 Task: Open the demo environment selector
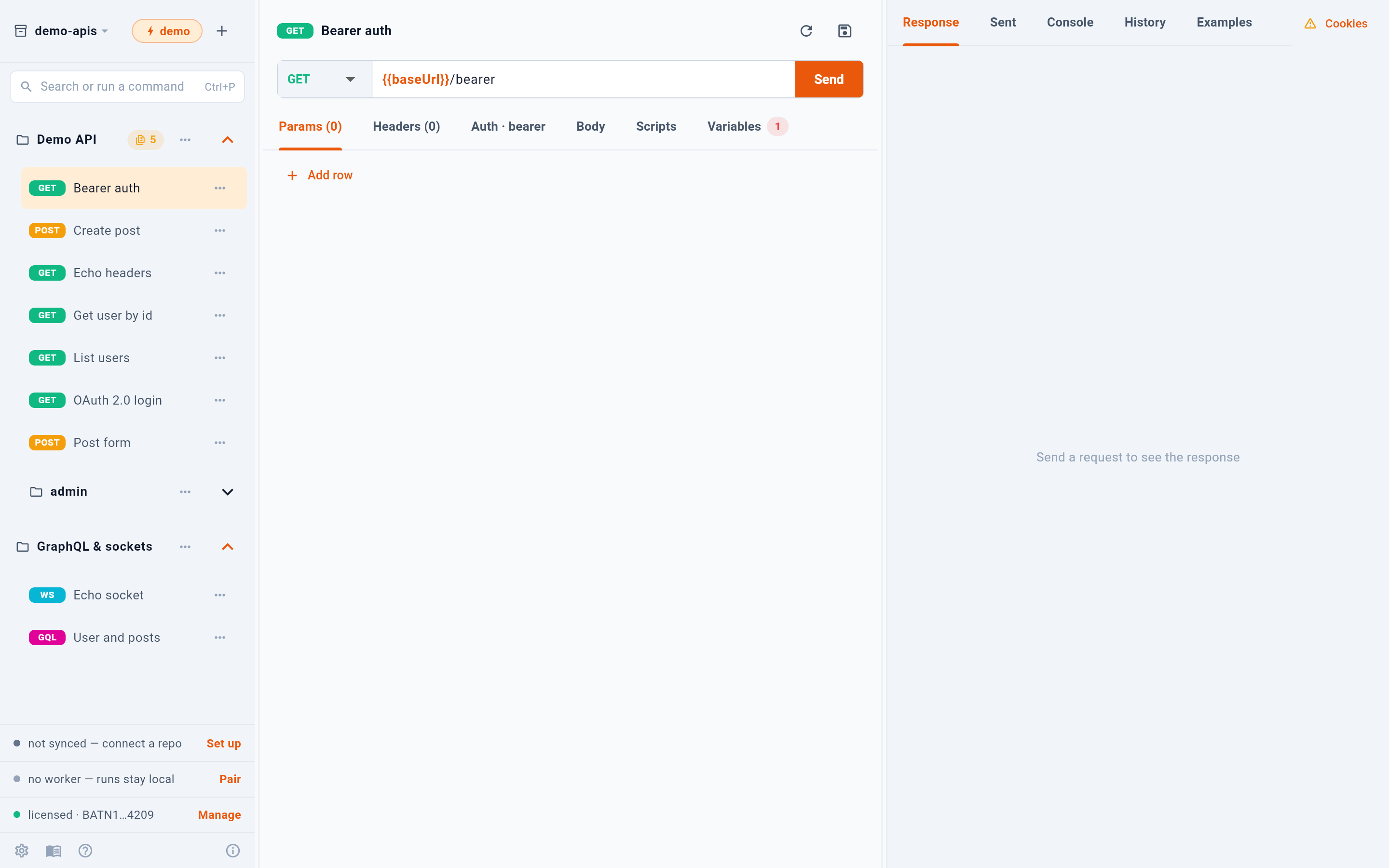coord(167,31)
